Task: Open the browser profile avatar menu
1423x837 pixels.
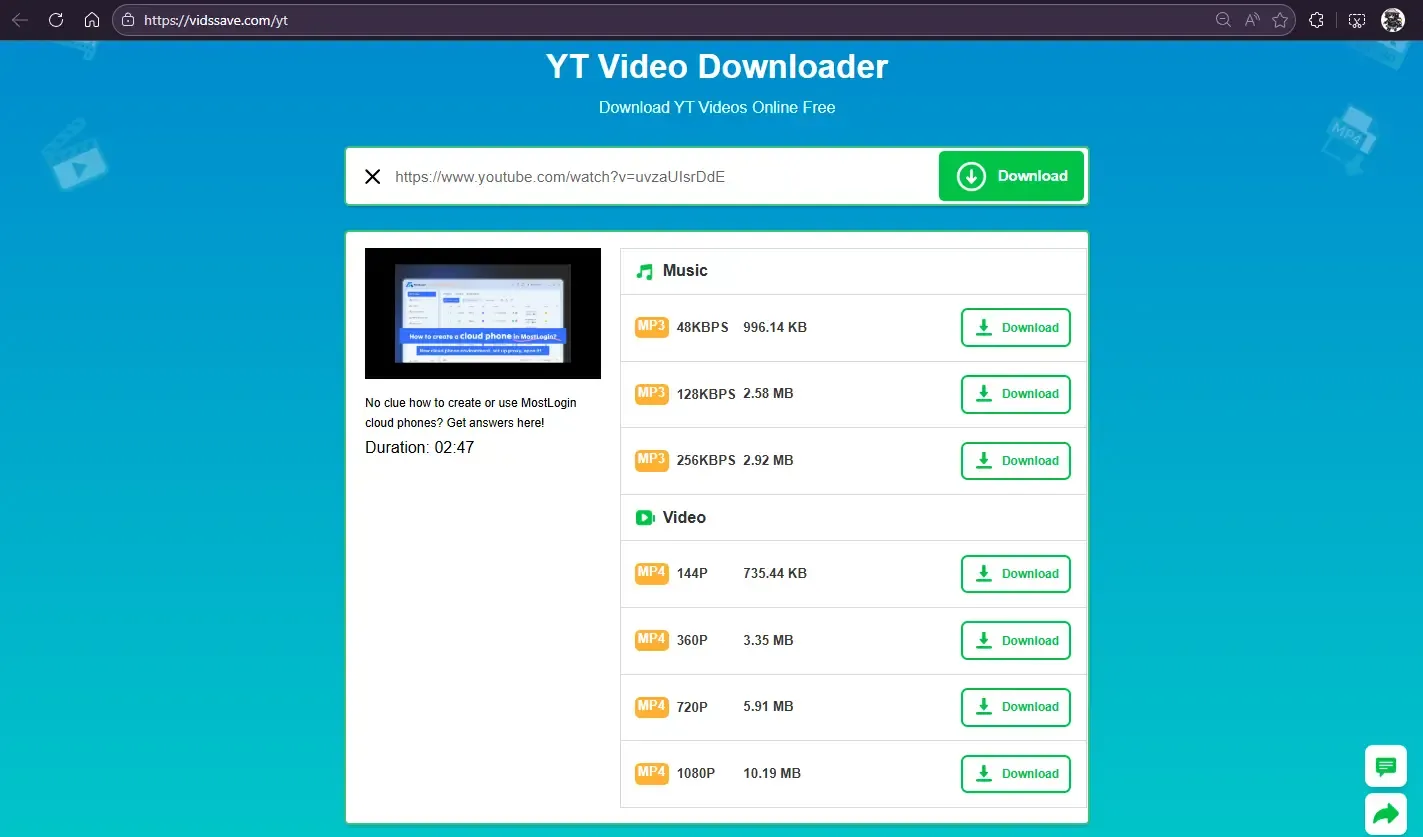Action: (1392, 19)
